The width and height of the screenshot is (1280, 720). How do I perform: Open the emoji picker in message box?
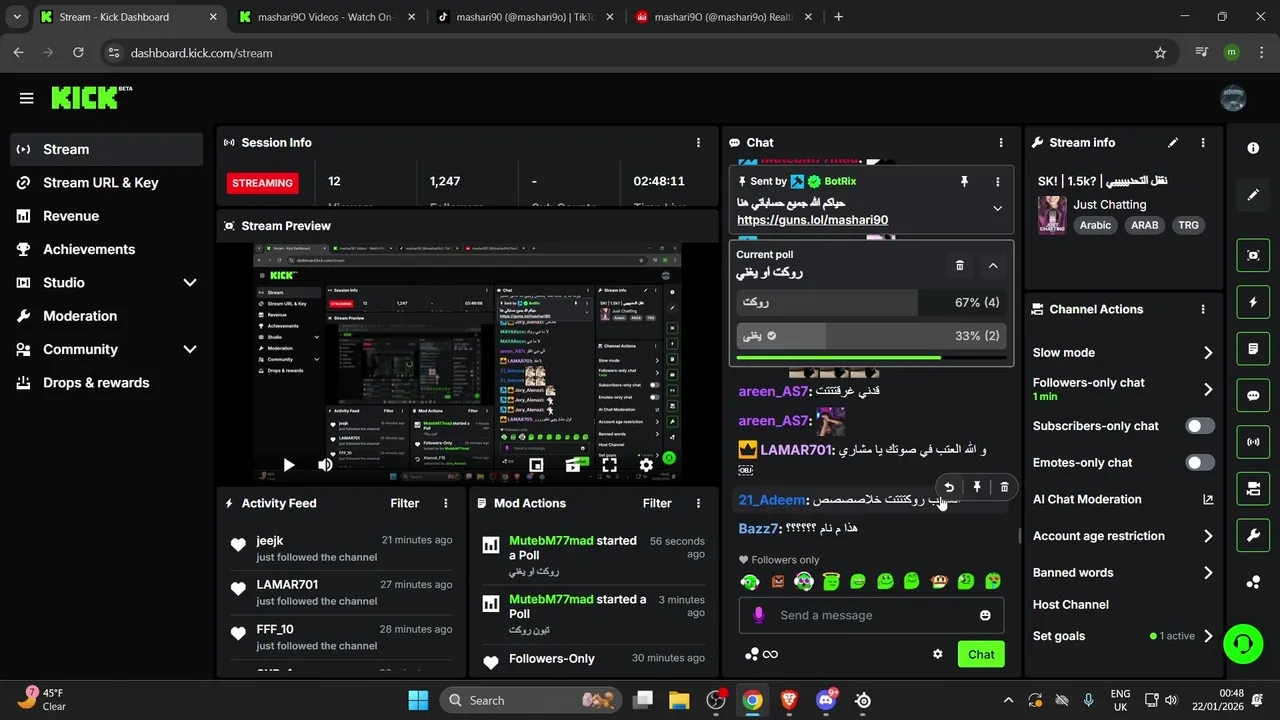(x=985, y=615)
